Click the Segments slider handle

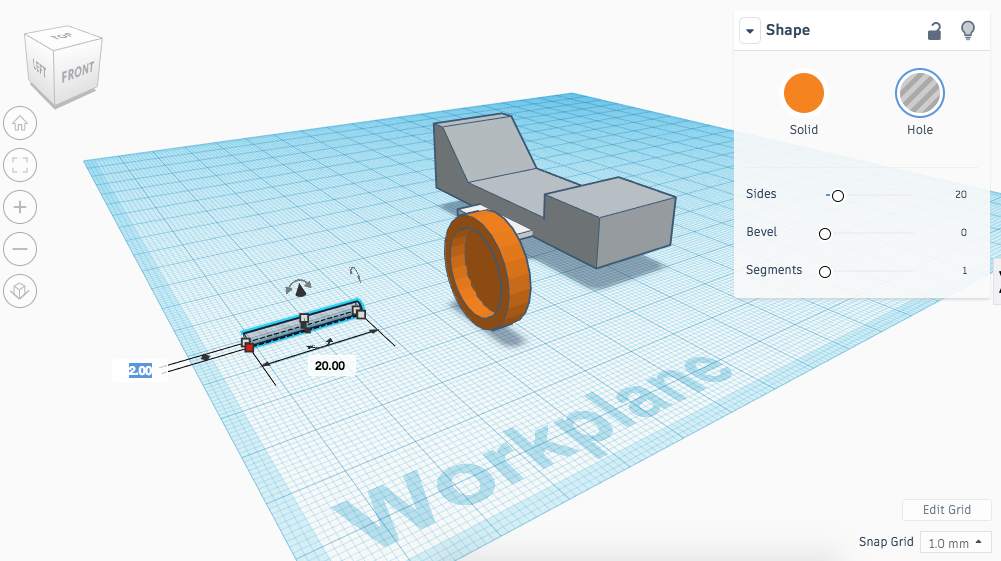click(825, 272)
